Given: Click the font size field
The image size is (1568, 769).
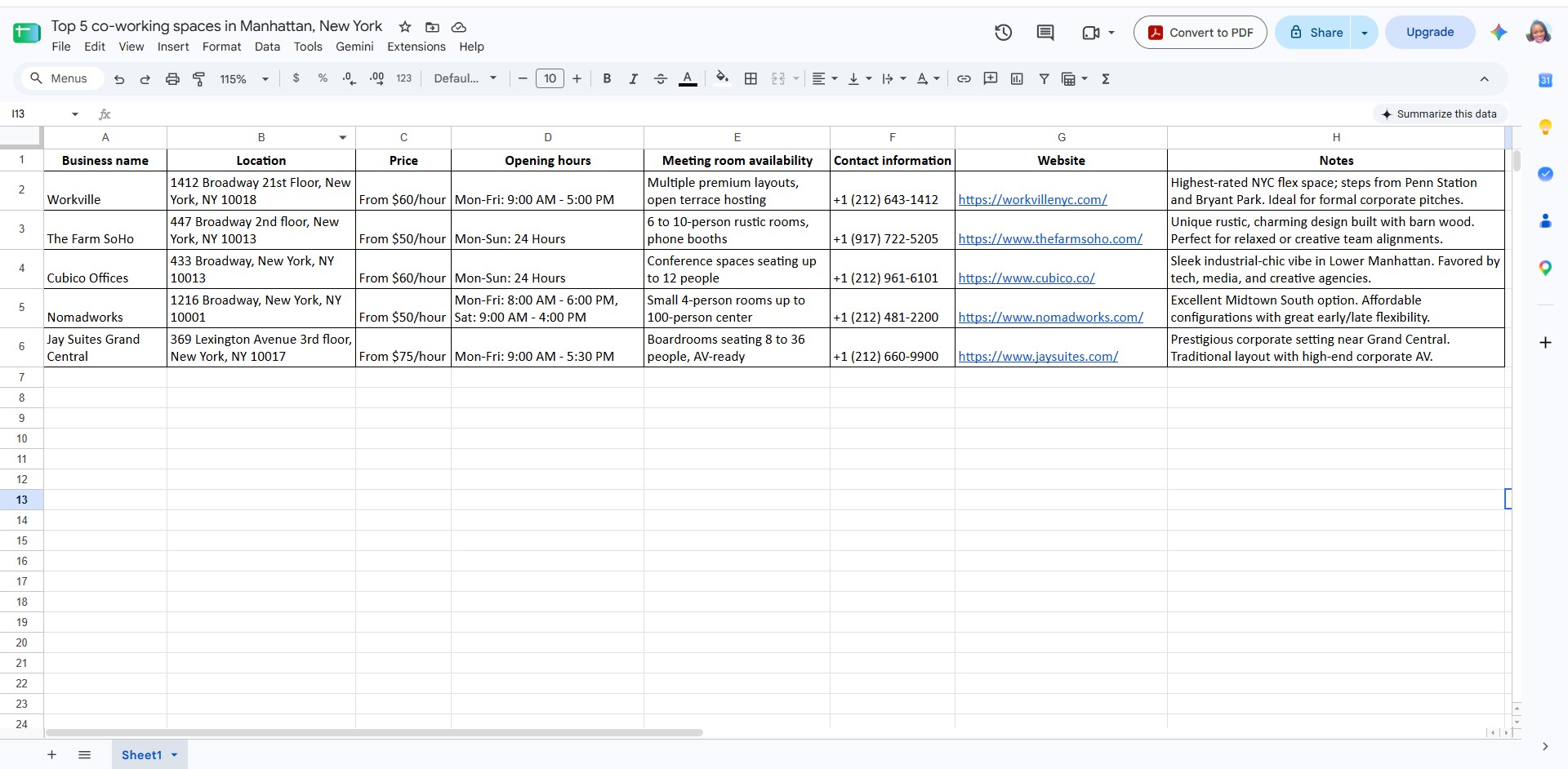Looking at the screenshot, I should tap(550, 78).
